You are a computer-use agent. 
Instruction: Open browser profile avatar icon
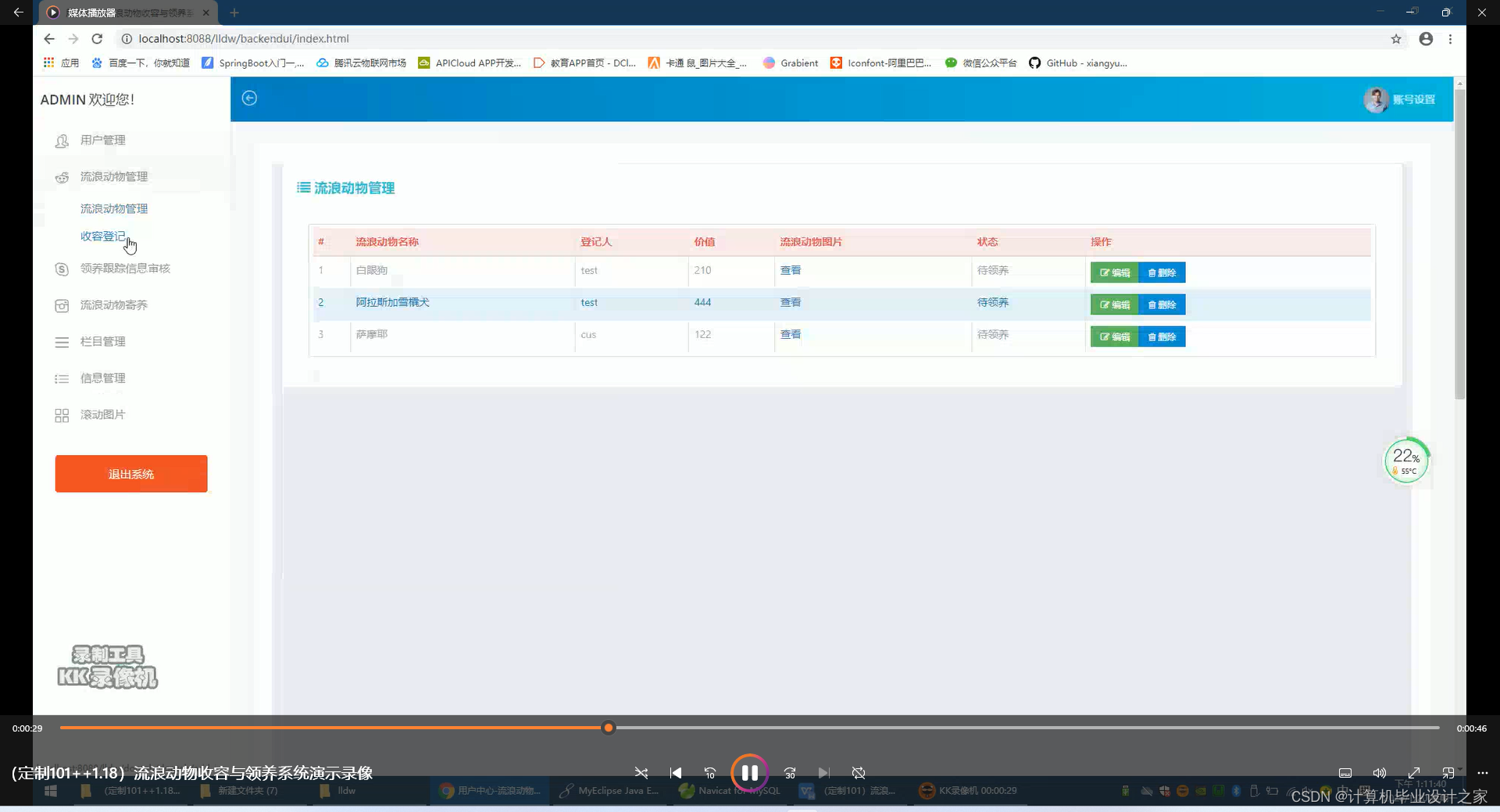[1426, 39]
